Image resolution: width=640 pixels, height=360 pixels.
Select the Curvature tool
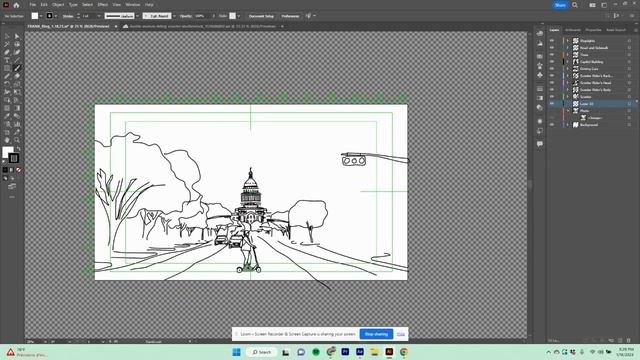click(x=17, y=52)
